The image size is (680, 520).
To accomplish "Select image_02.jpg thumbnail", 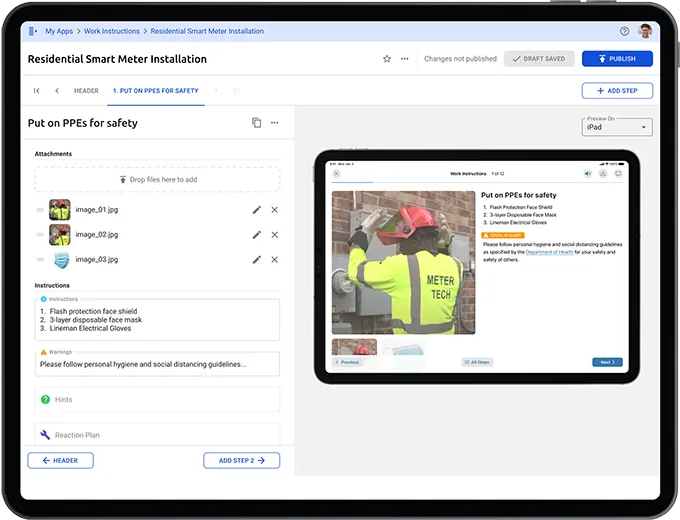I will click(60, 235).
